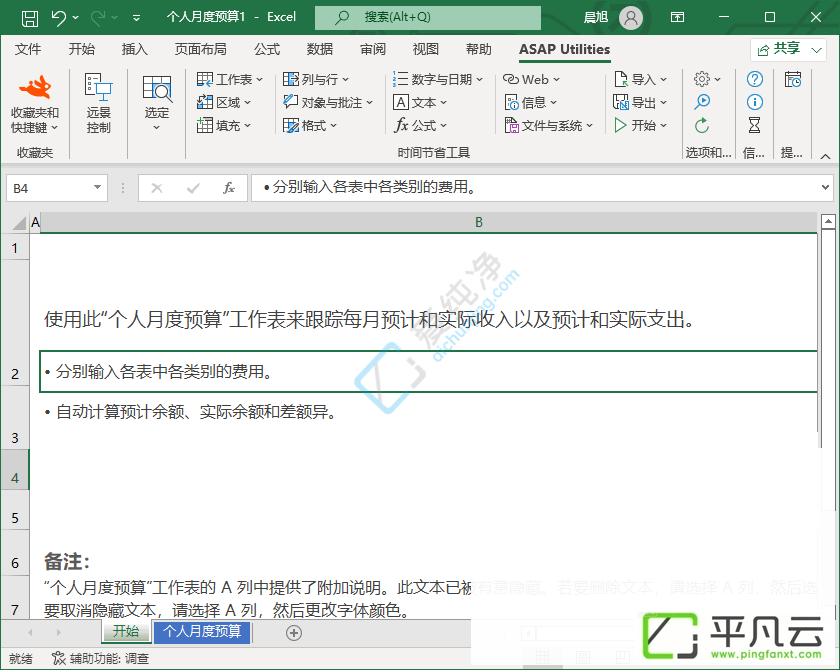Click the formula bar enter checkmark icon
This screenshot has height=670, width=840.
tap(193, 188)
